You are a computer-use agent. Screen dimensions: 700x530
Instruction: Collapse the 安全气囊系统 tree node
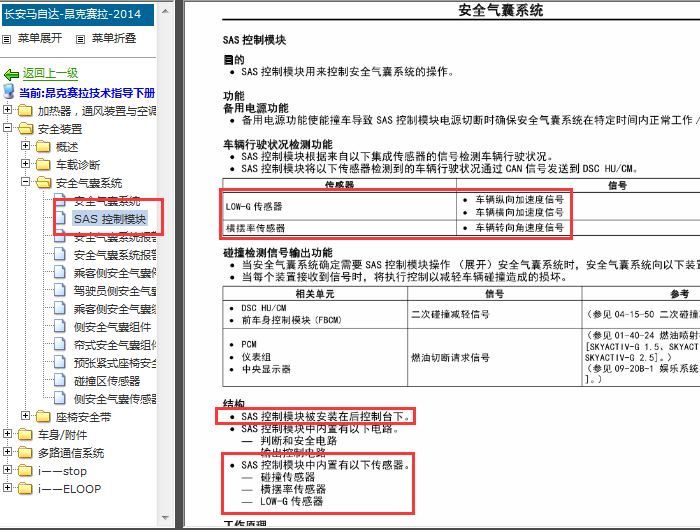(x=25, y=182)
